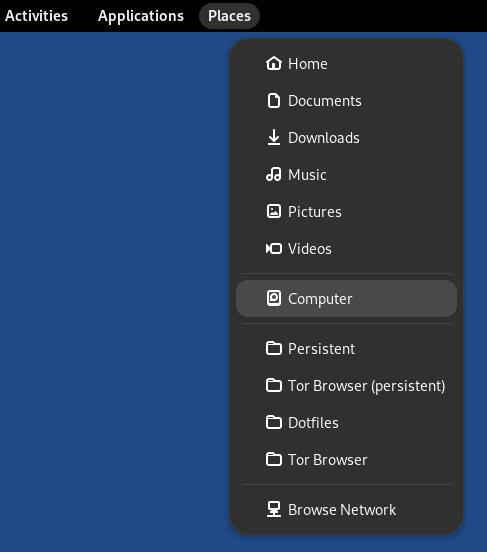Click the Persistent folder icon
Screen dimensions: 487x552
[274, 349]
